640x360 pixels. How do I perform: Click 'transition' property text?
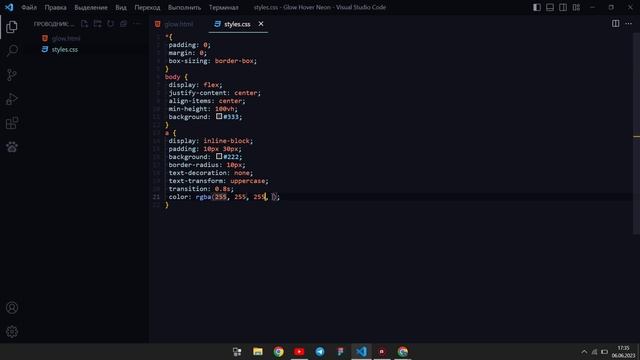click(x=188, y=189)
